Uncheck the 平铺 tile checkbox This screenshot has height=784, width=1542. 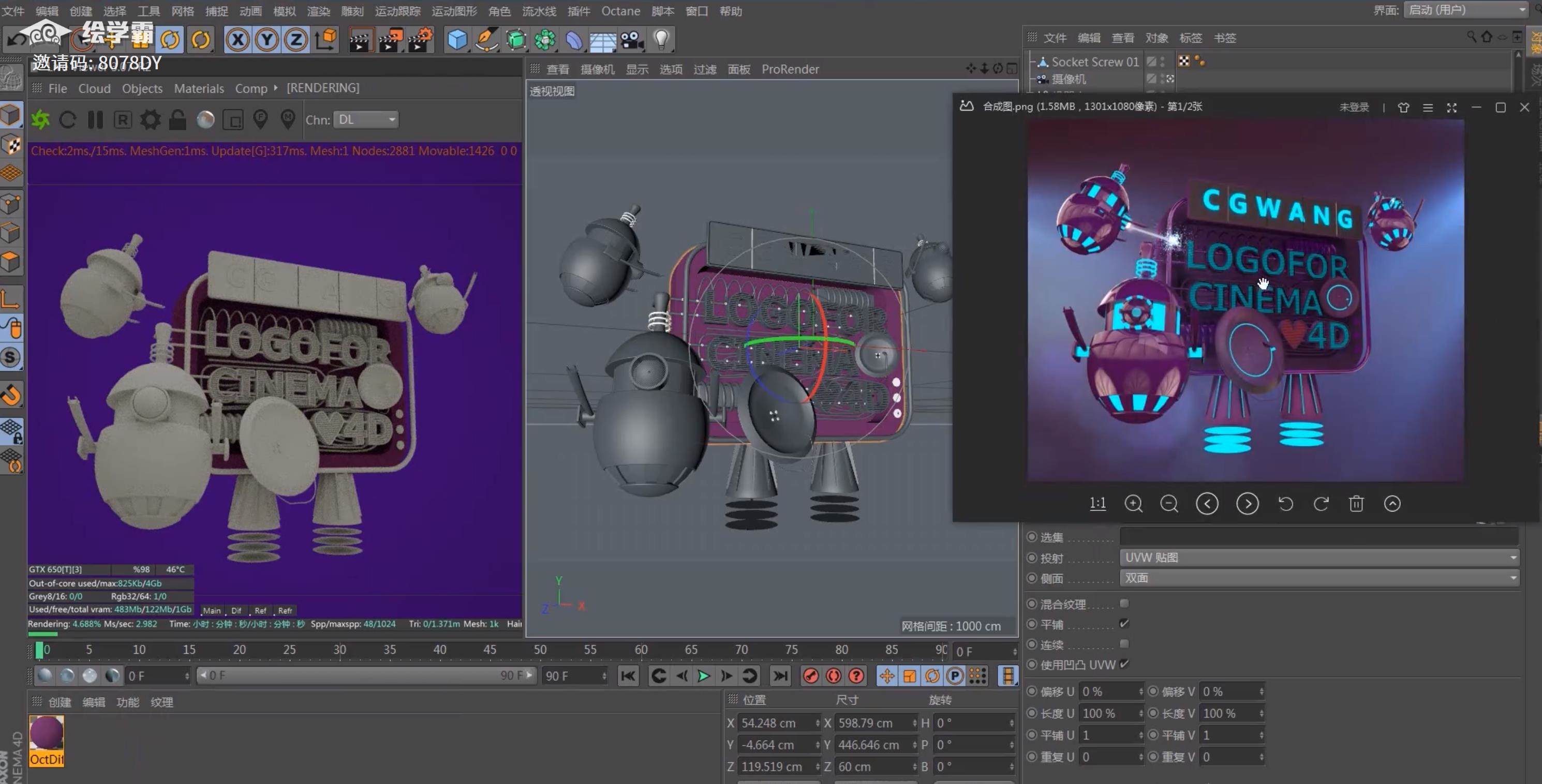1124,624
